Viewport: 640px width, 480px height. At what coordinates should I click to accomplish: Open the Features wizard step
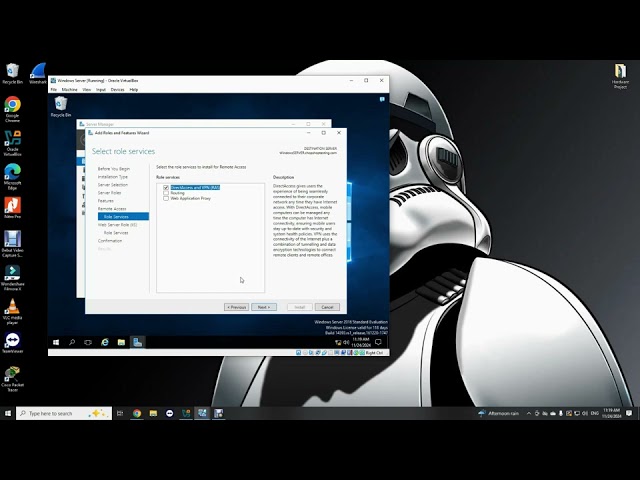coord(105,201)
